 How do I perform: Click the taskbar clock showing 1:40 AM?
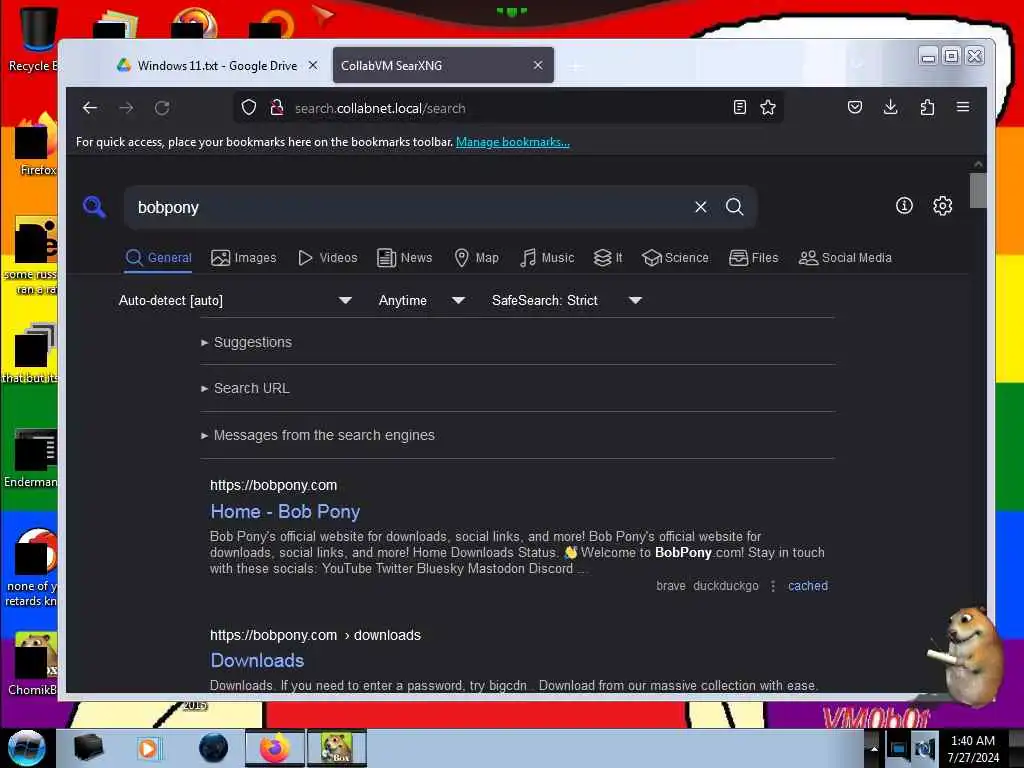[x=973, y=748]
